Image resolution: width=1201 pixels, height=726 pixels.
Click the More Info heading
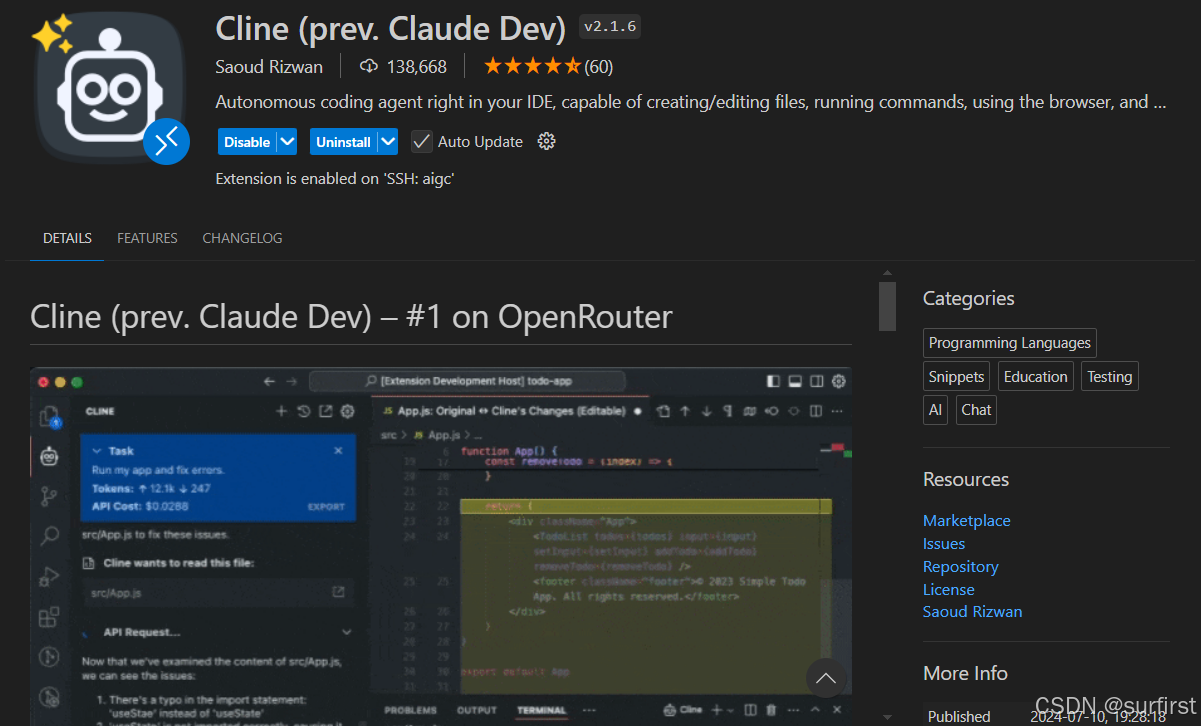pyautogui.click(x=965, y=673)
